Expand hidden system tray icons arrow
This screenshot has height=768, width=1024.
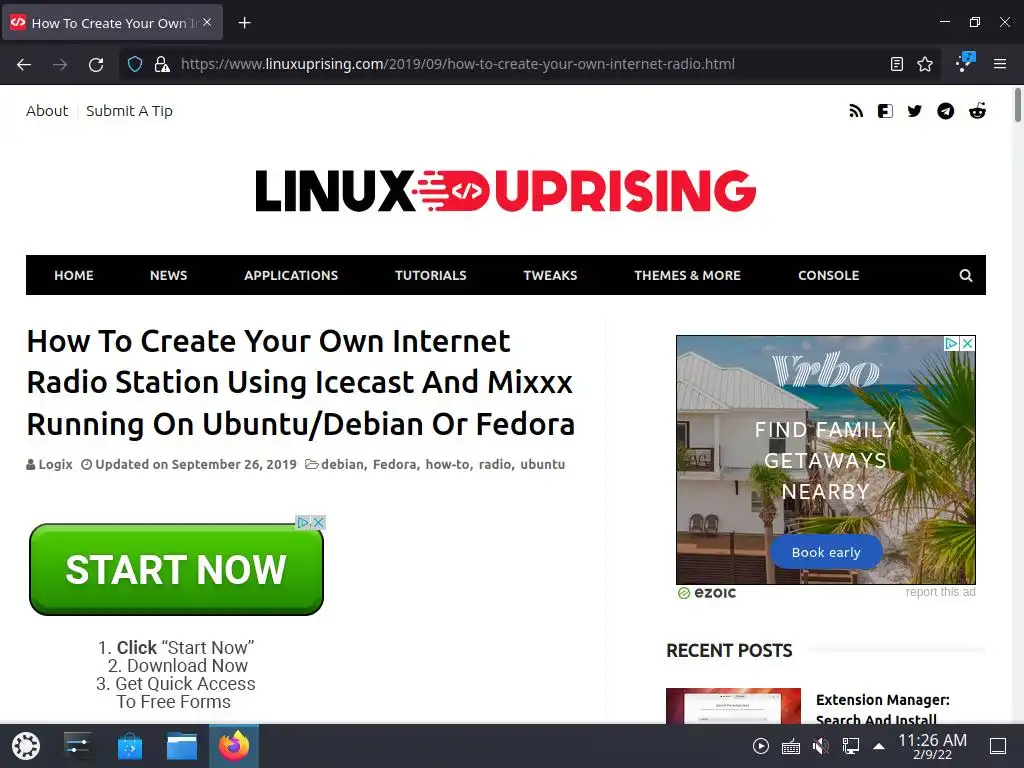tap(879, 746)
